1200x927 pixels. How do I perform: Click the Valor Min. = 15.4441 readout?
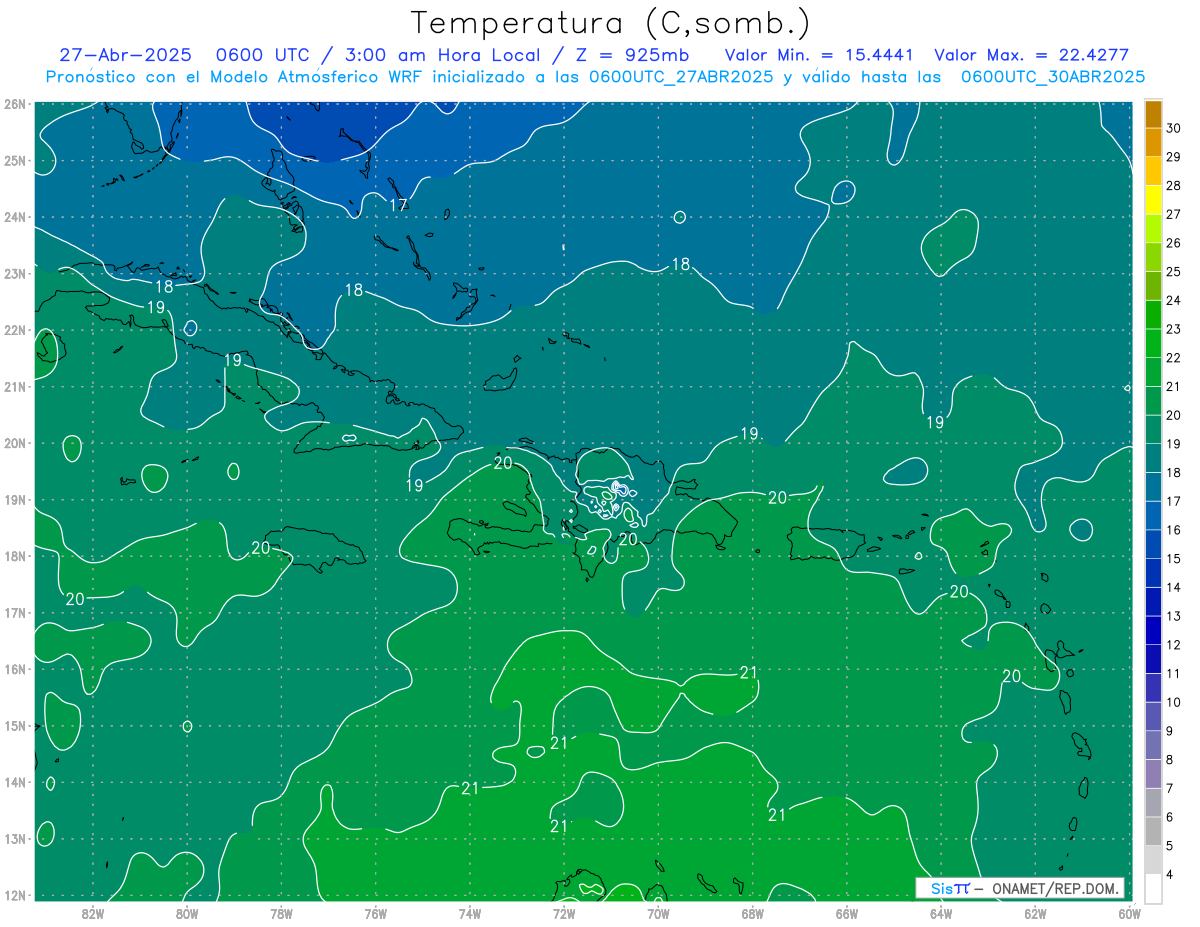pos(821,55)
